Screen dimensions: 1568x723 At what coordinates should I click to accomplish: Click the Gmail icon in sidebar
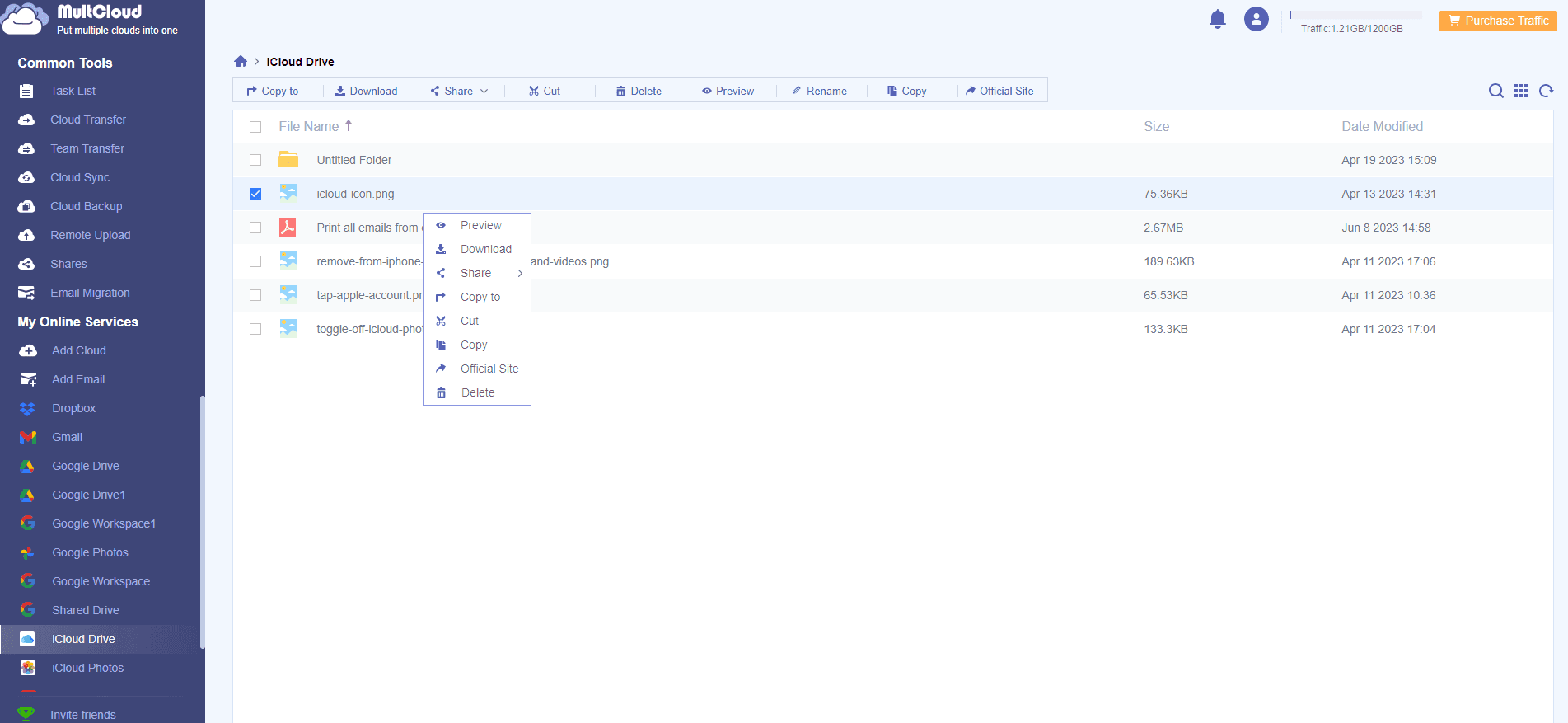(x=28, y=437)
